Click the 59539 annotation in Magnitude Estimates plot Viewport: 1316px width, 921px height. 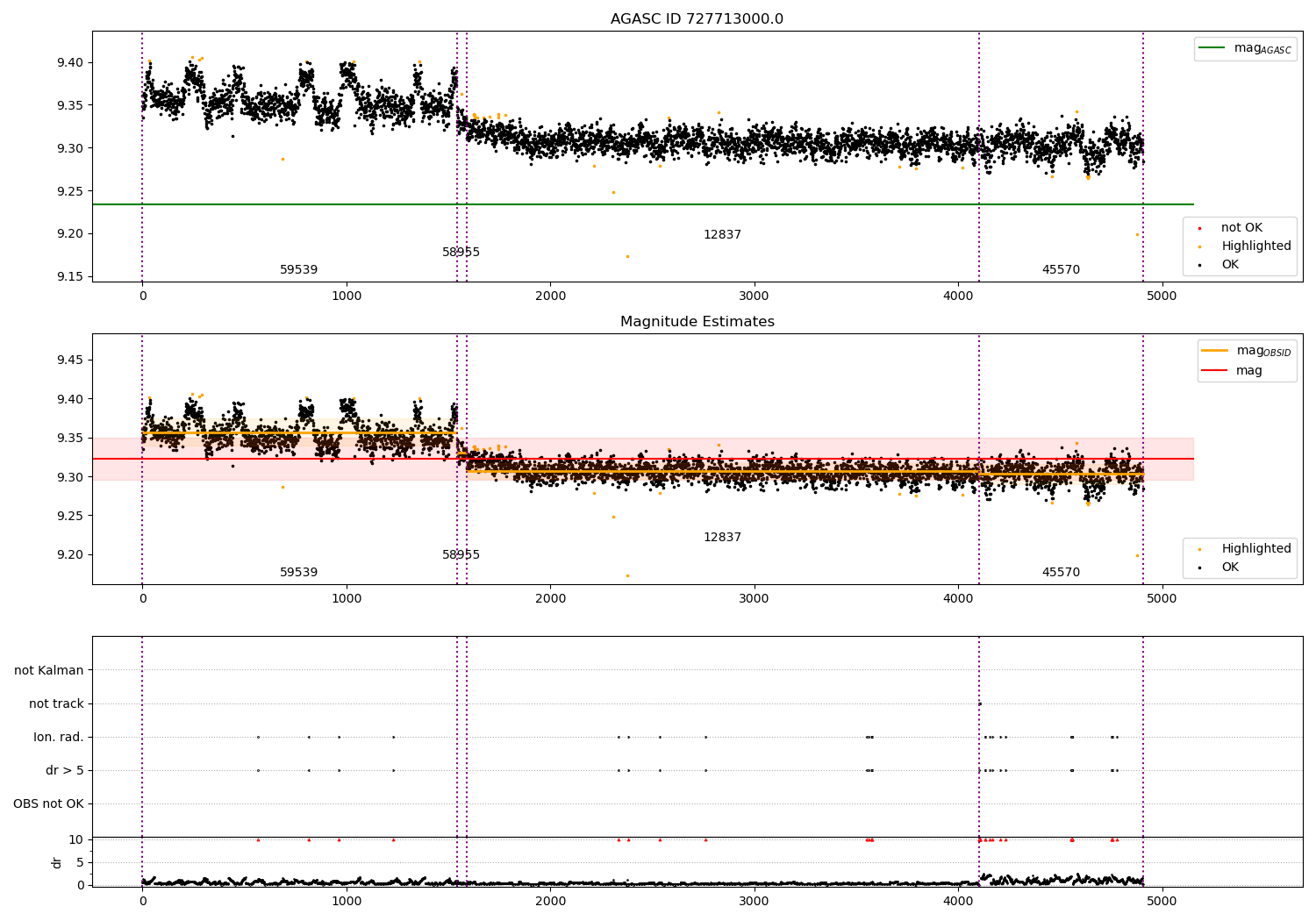298,573
